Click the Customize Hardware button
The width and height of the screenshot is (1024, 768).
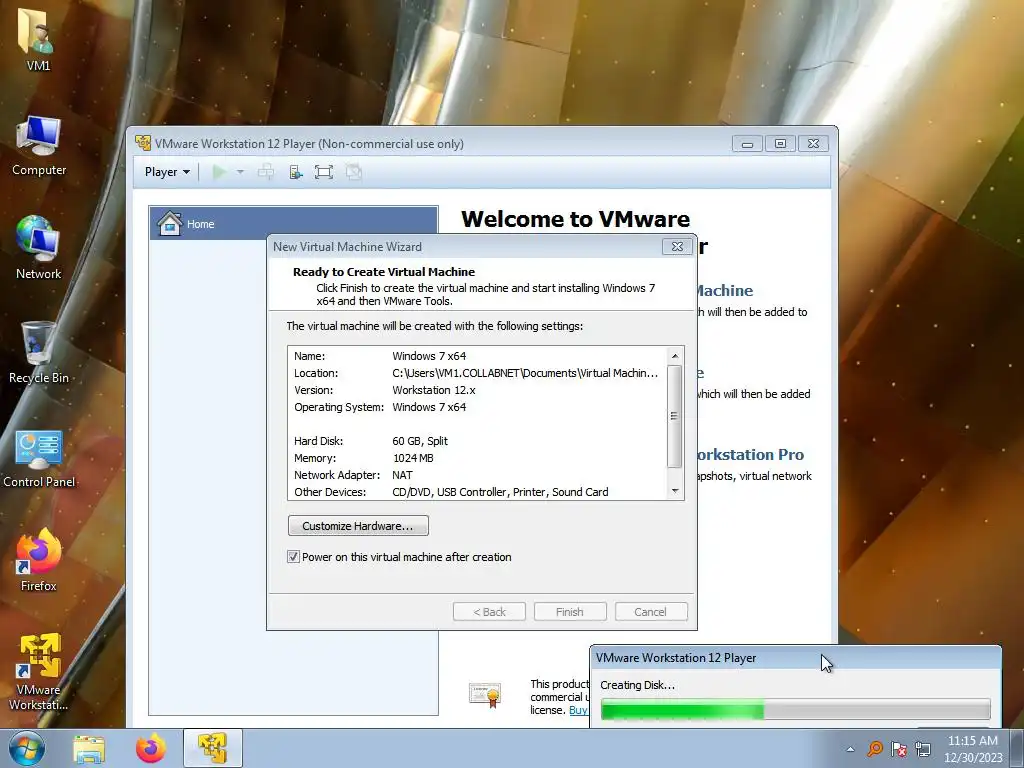(x=358, y=526)
